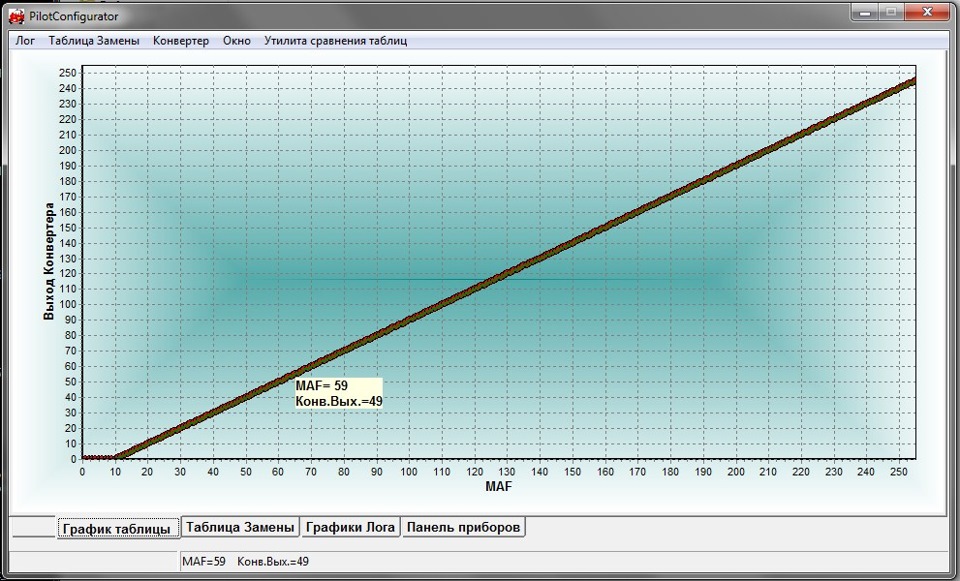960x581 pixels.
Task: Click the 250 label on the MAF axis
Action: (x=899, y=472)
